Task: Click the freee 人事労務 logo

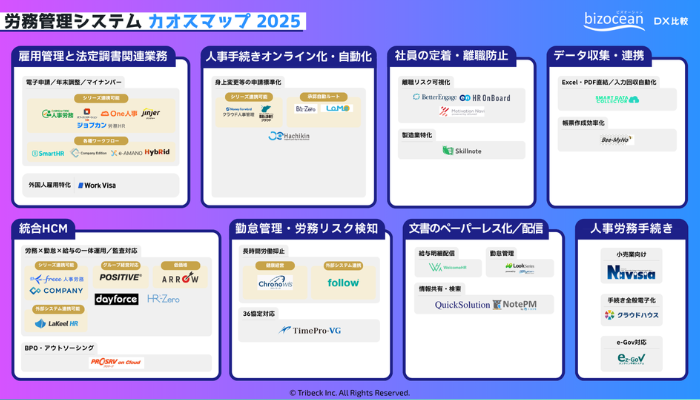Action: (x=57, y=279)
